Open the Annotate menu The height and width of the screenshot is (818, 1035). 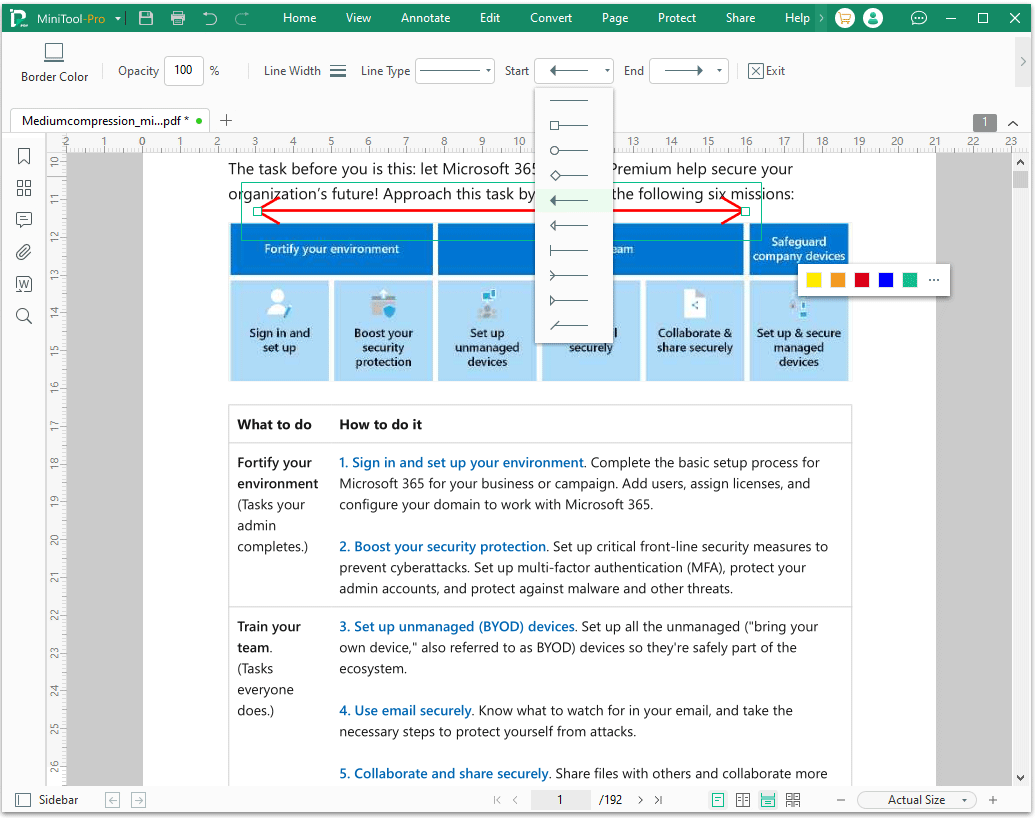point(425,17)
